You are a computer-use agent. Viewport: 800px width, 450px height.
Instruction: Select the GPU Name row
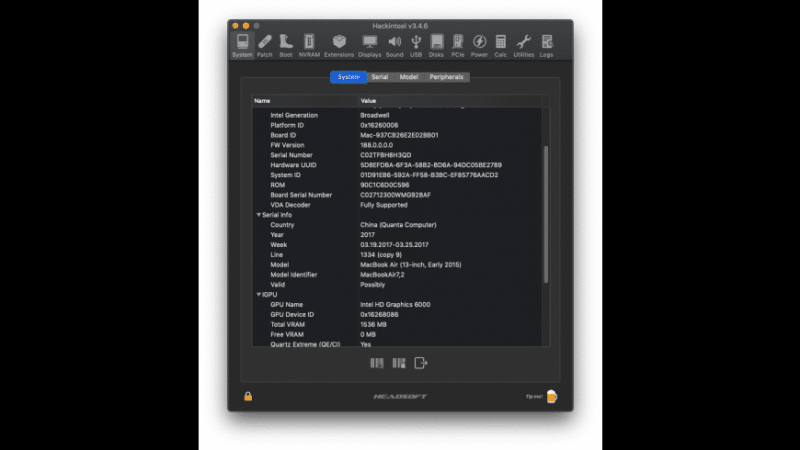[x=396, y=305]
